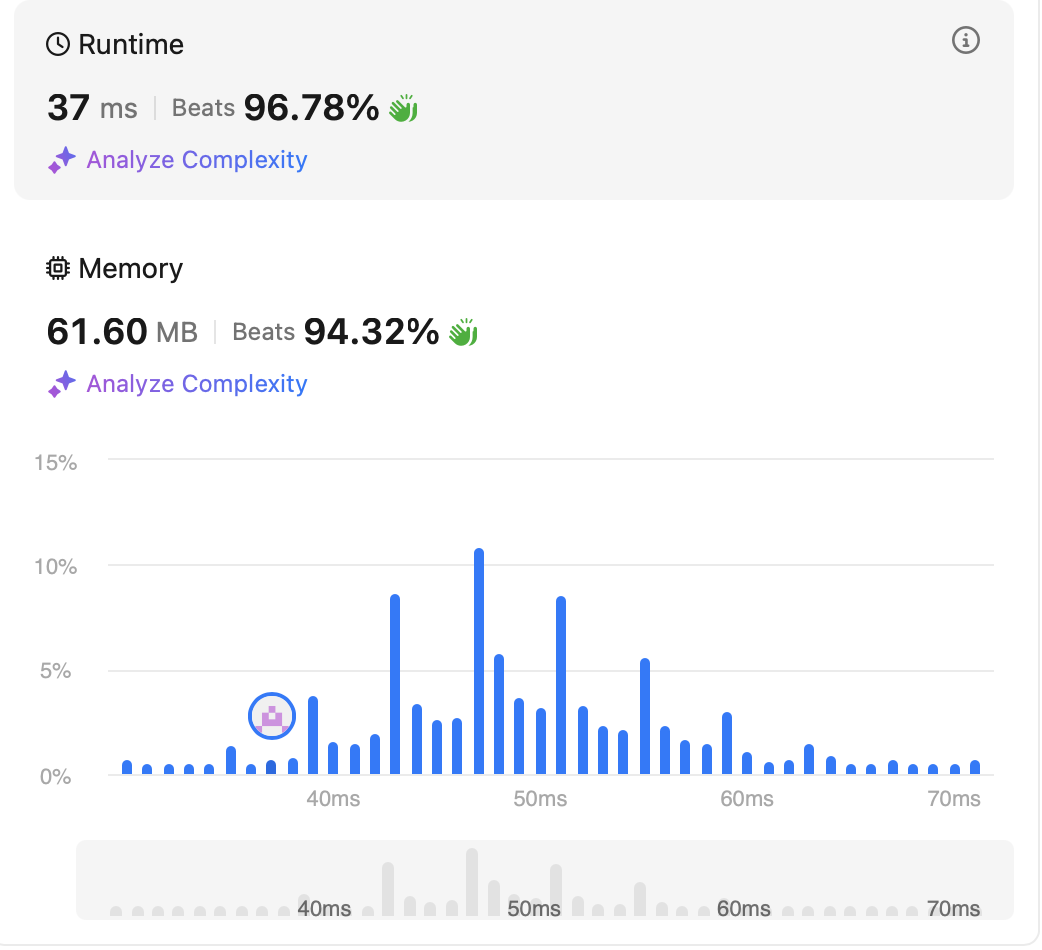The image size is (1042, 950).
Task: Click the tall bar at 51ms
Action: pos(561,686)
